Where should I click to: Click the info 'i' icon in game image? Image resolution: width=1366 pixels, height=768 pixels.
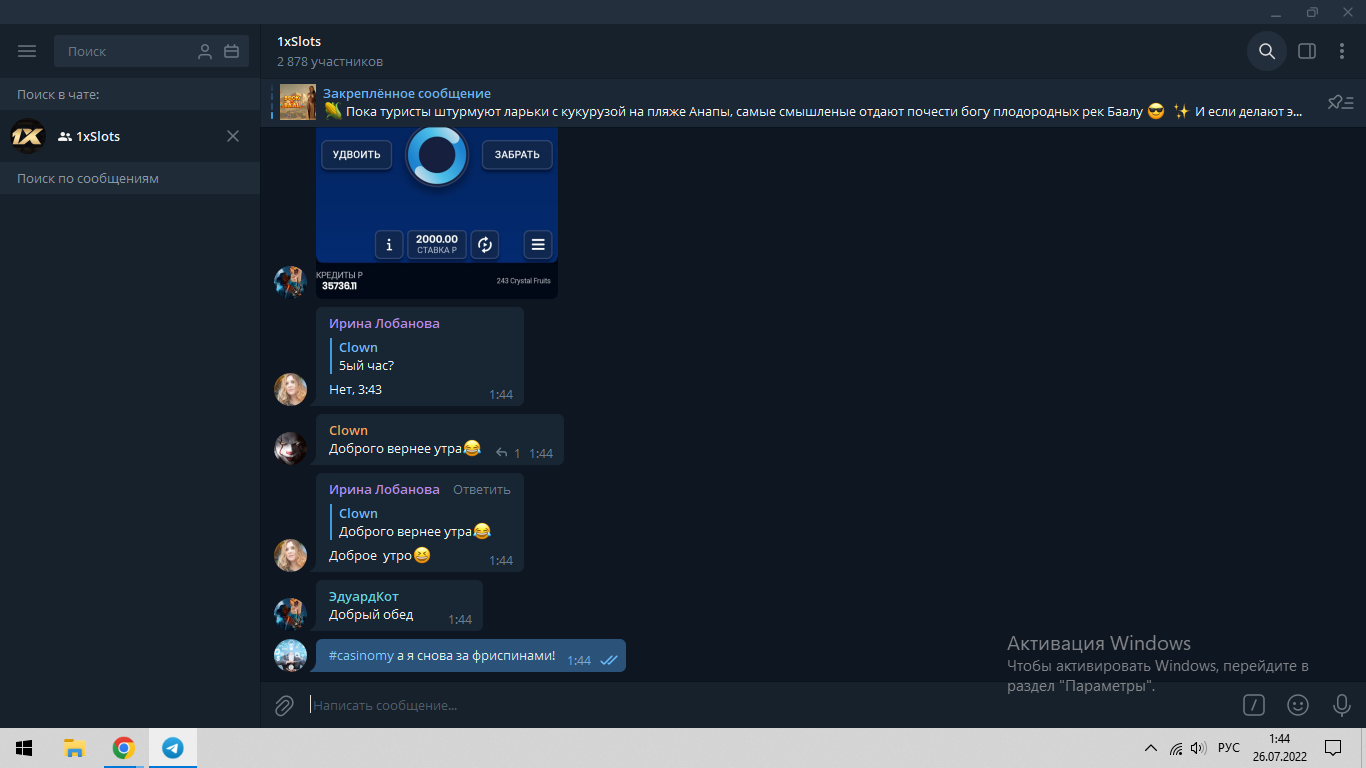pos(389,244)
